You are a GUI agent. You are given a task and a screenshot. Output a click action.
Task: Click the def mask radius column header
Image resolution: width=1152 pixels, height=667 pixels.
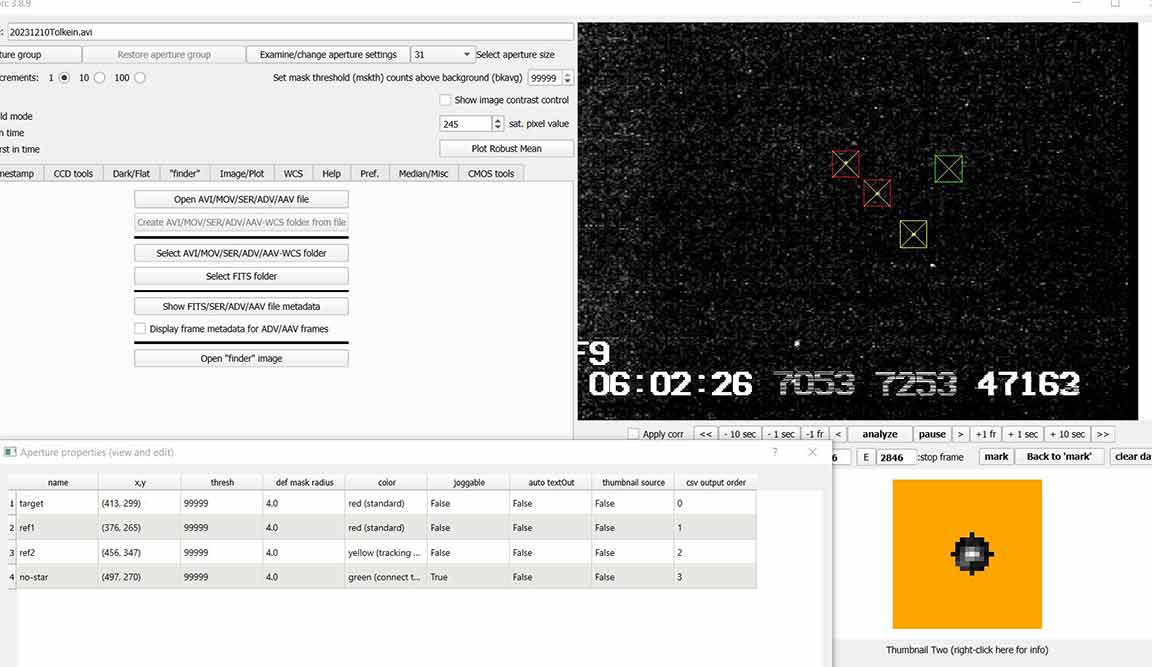[304, 483]
